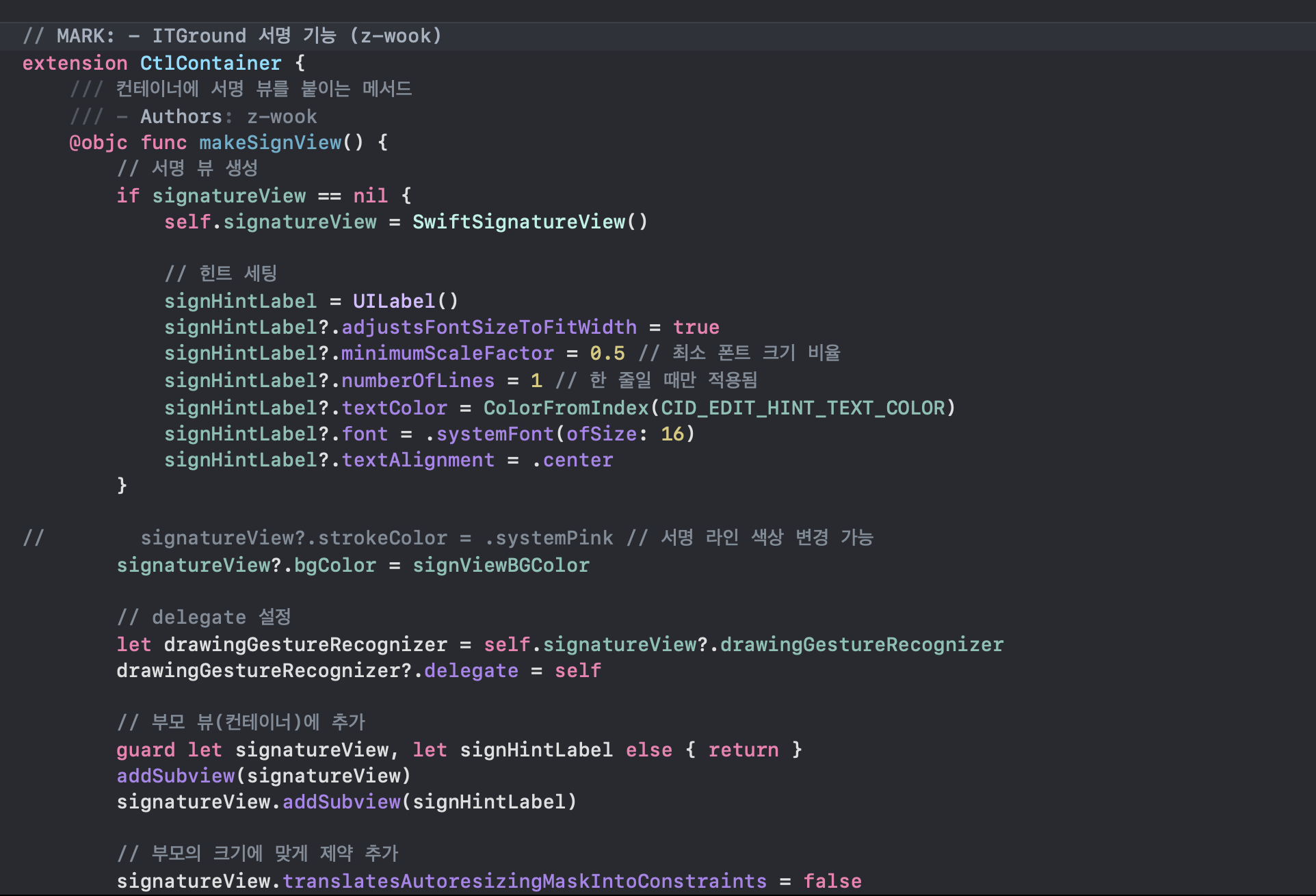Image resolution: width=1316 pixels, height=896 pixels.
Task: Click the MARK comment line at top
Action: tap(233, 36)
